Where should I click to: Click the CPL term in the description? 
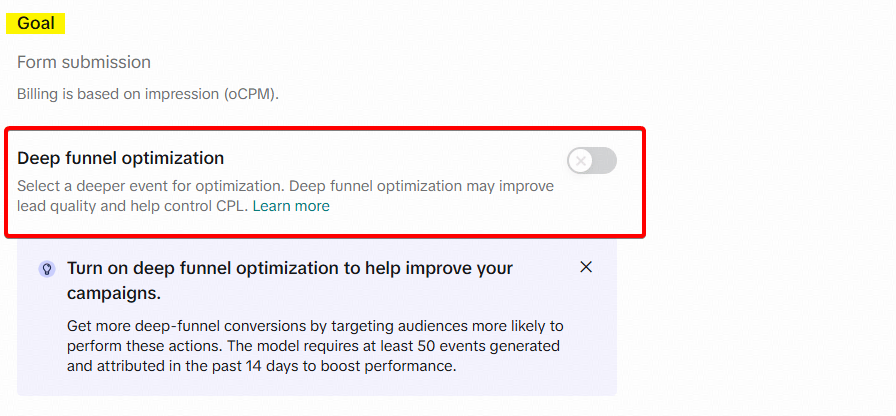231,206
